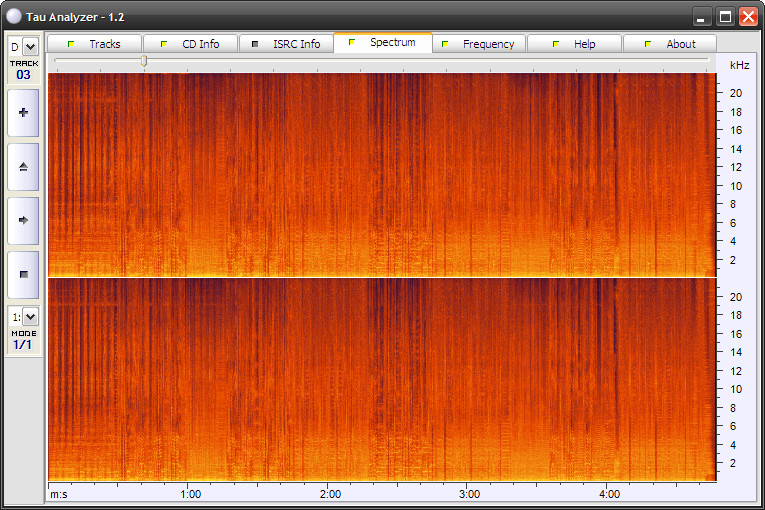Switch to the Frequency tab
Image resolution: width=765 pixels, height=510 pixels.
[x=478, y=44]
